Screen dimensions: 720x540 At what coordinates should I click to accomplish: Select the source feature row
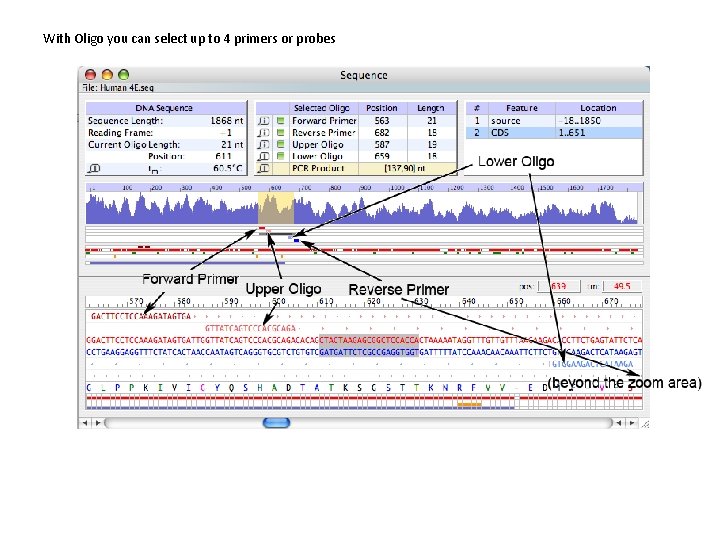554,121
